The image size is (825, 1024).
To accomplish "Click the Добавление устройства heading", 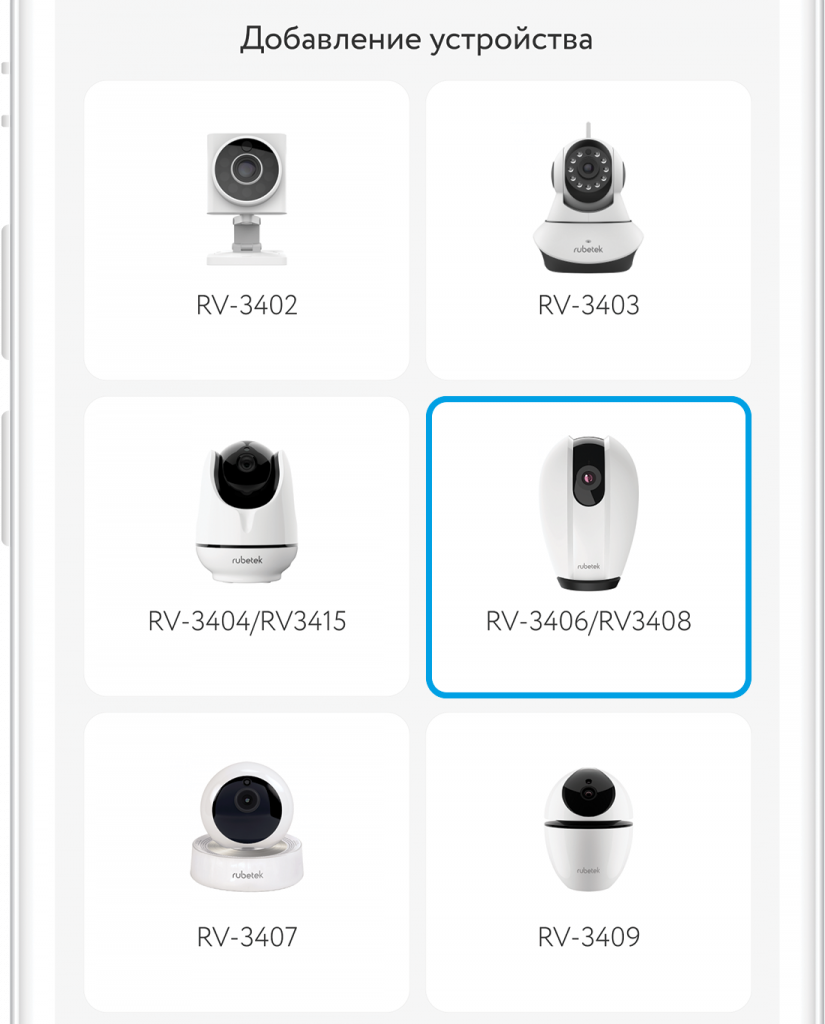I will click(x=417, y=39).
